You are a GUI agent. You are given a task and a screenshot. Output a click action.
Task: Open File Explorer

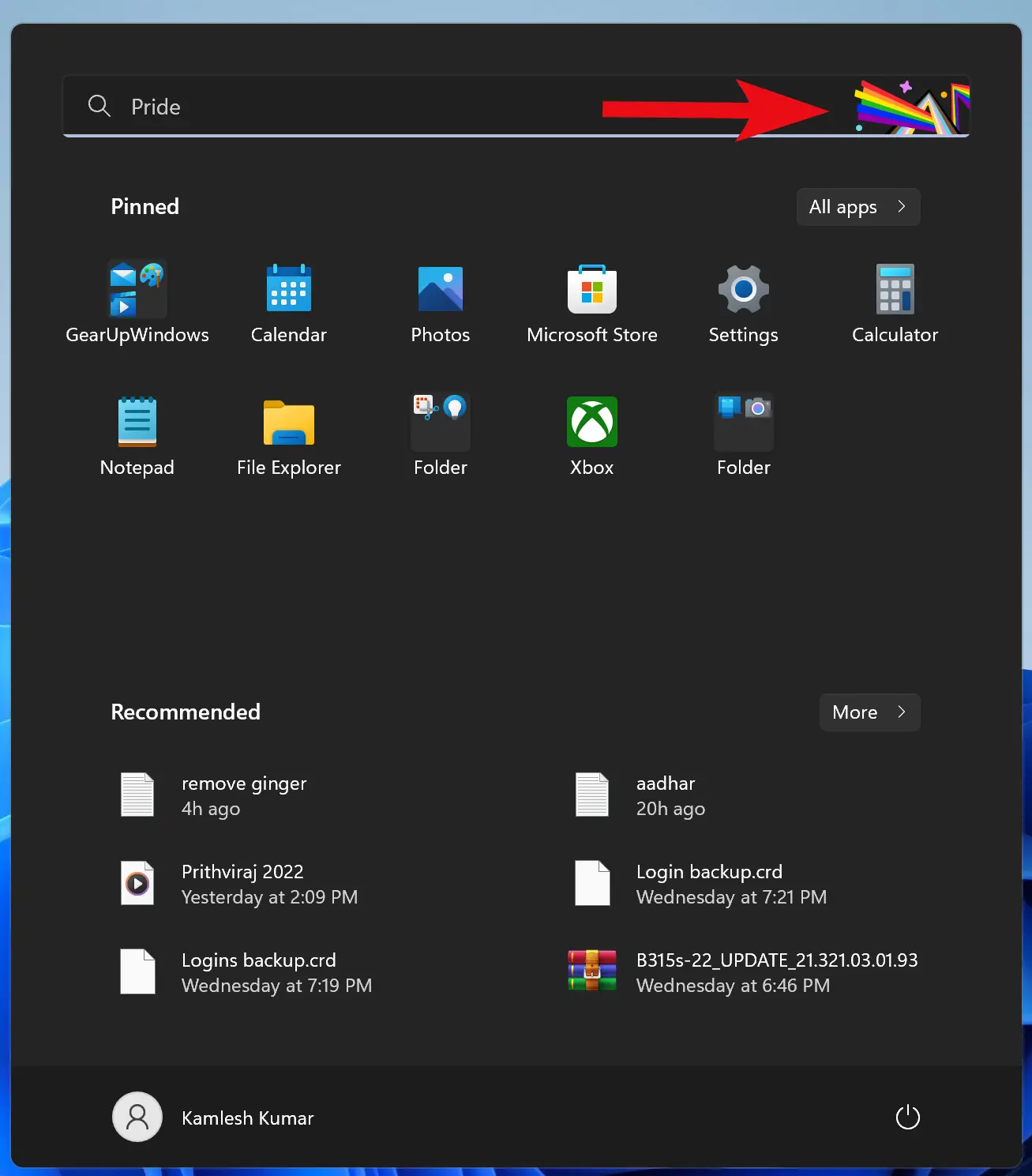[289, 434]
